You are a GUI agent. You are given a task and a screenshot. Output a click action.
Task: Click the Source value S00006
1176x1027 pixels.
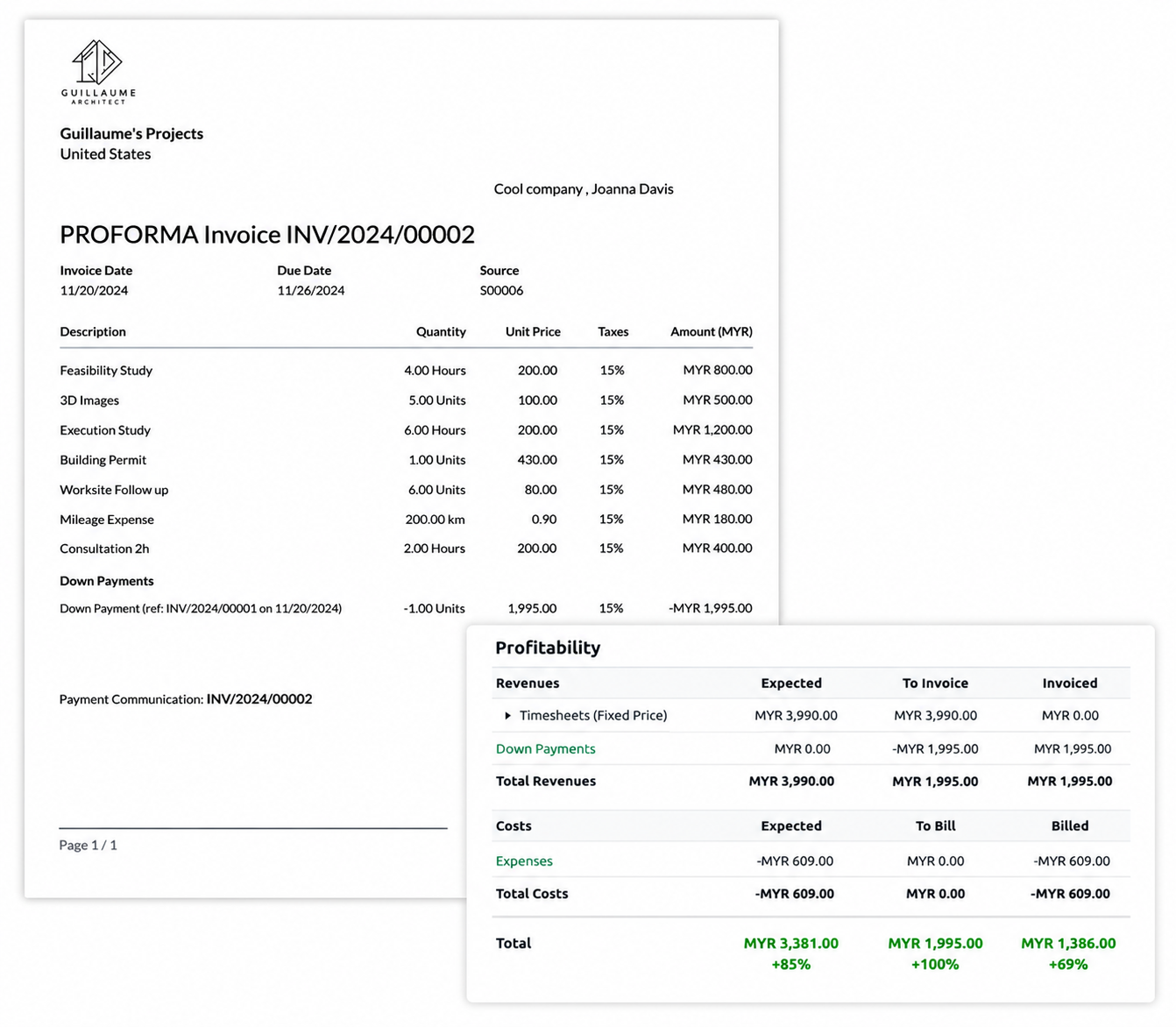tap(501, 291)
